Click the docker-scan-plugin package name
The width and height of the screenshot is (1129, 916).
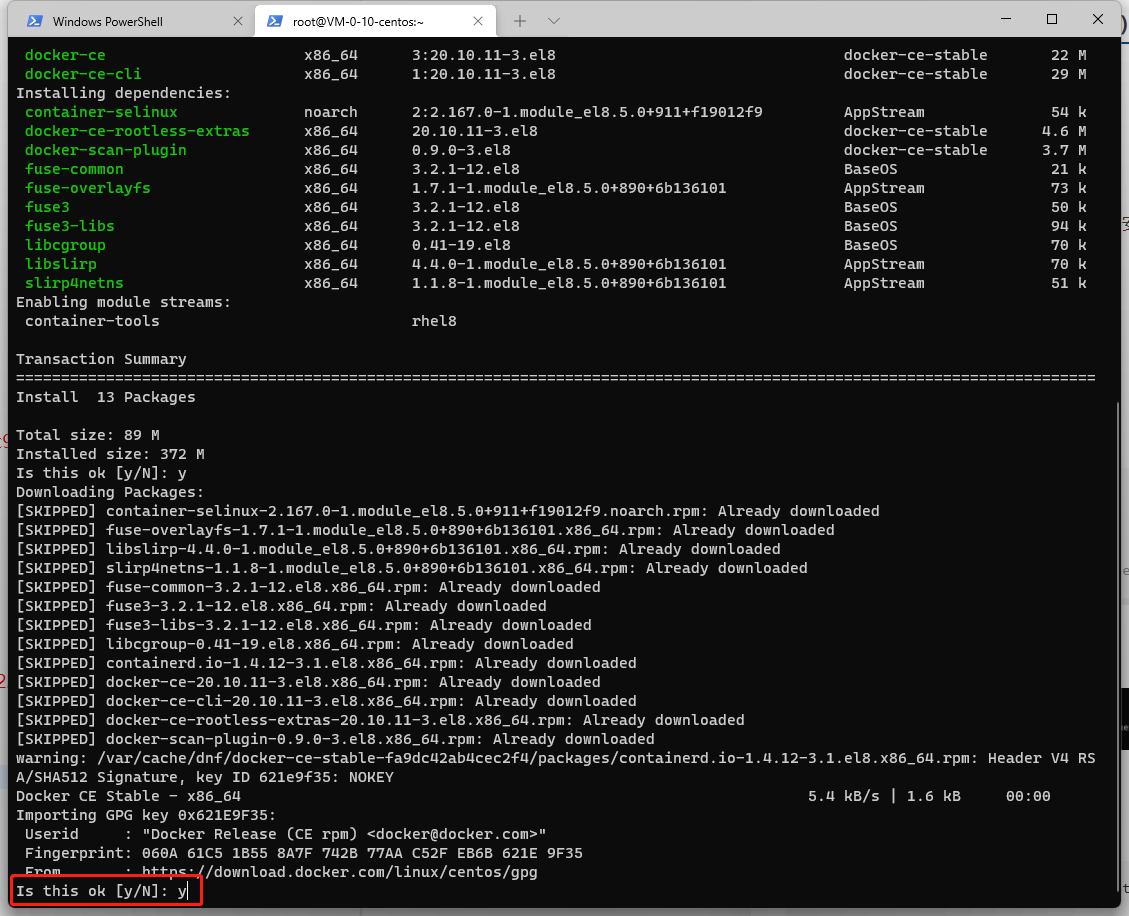point(105,150)
